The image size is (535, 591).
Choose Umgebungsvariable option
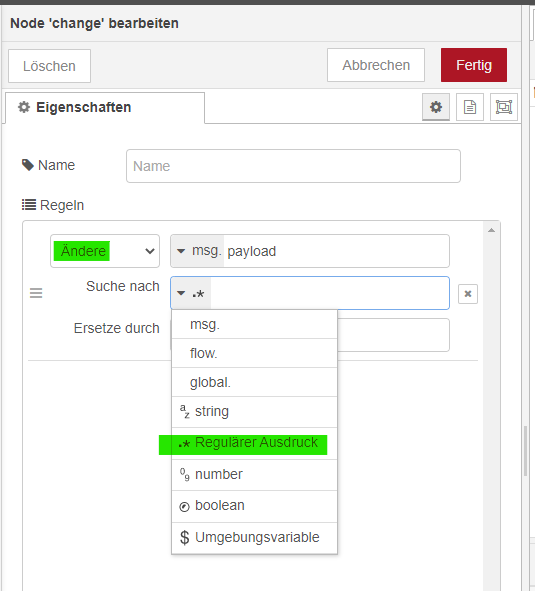coord(254,537)
